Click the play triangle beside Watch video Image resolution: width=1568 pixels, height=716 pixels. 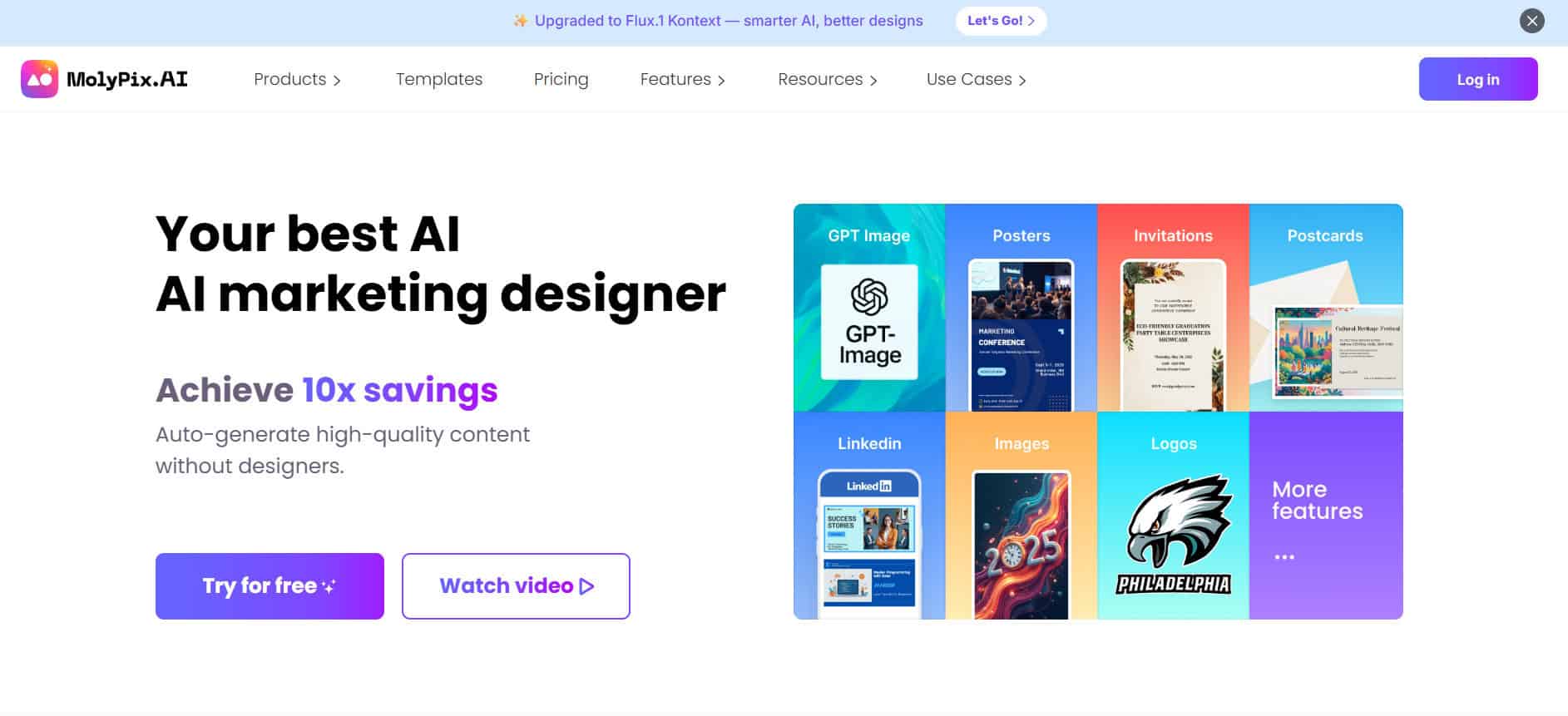coord(586,586)
